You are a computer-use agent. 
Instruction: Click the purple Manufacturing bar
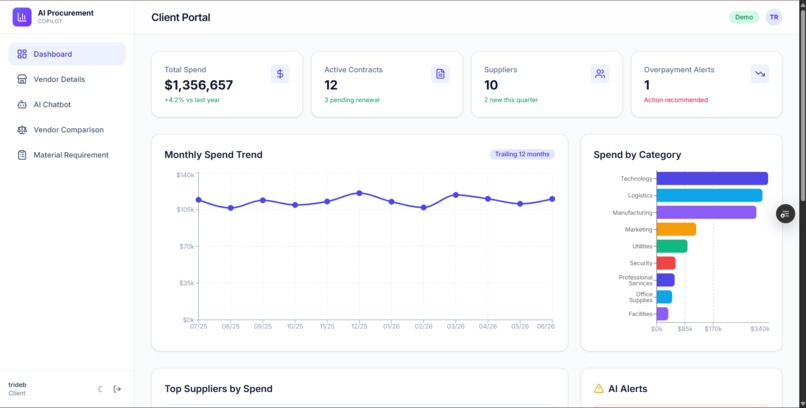(x=706, y=212)
